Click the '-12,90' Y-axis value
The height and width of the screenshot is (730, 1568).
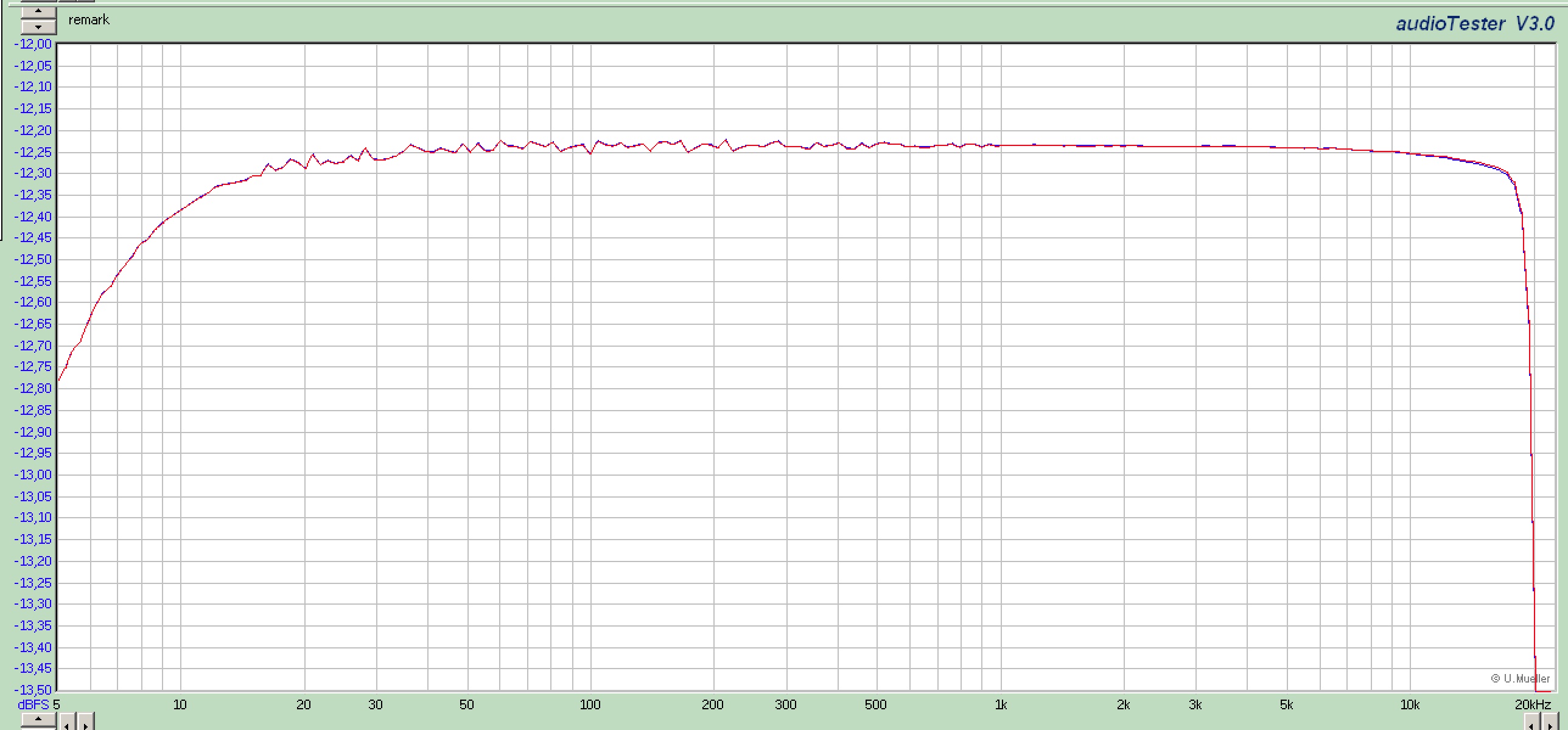[x=33, y=432]
